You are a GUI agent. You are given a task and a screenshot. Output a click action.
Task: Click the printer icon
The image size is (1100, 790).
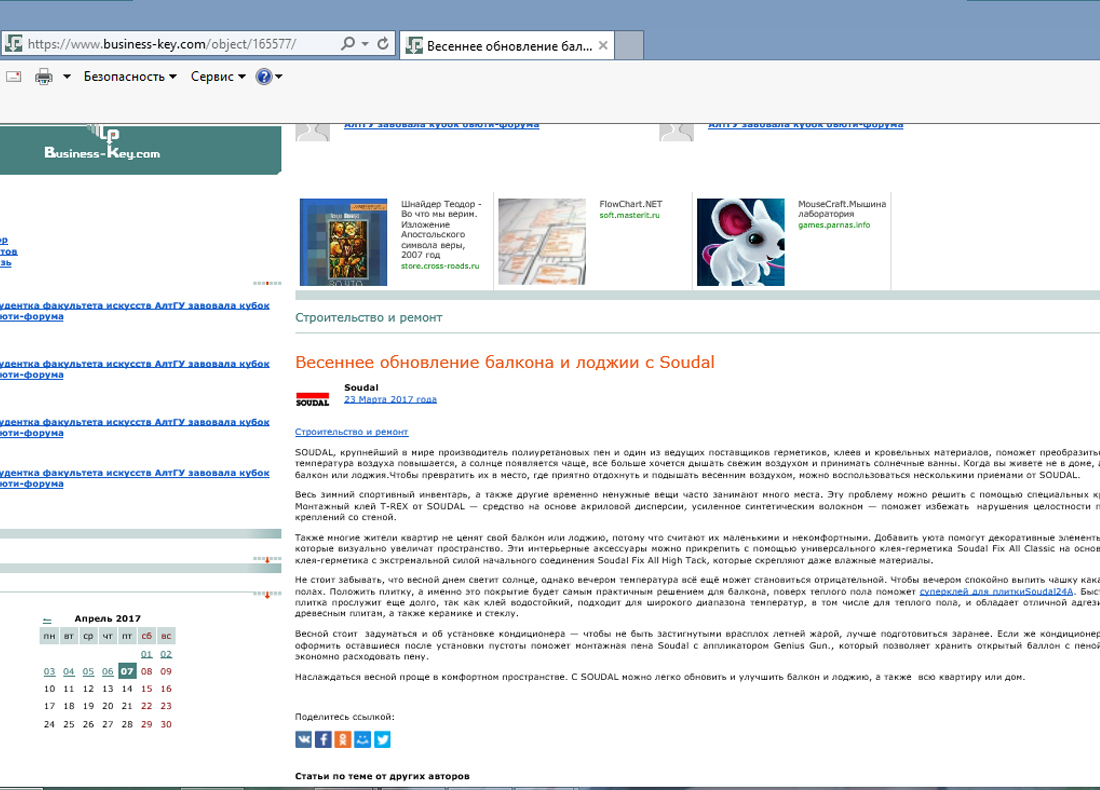43,76
